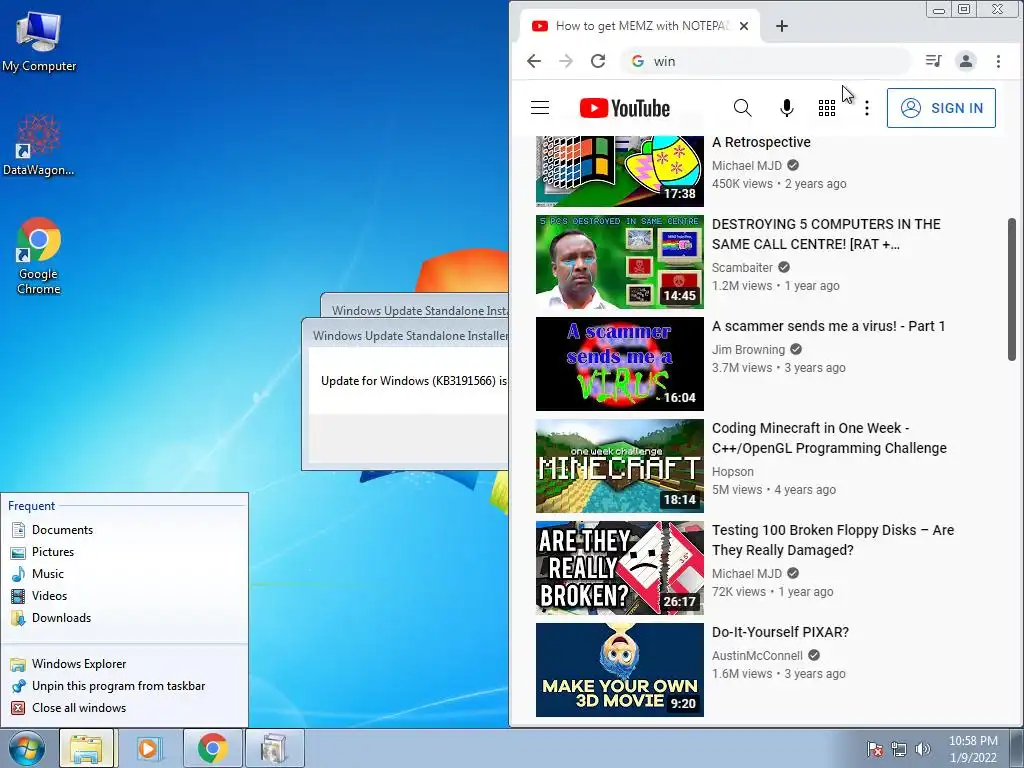
Task: Click the taskbar clock showing 10:58 PM
Action: coord(973,749)
